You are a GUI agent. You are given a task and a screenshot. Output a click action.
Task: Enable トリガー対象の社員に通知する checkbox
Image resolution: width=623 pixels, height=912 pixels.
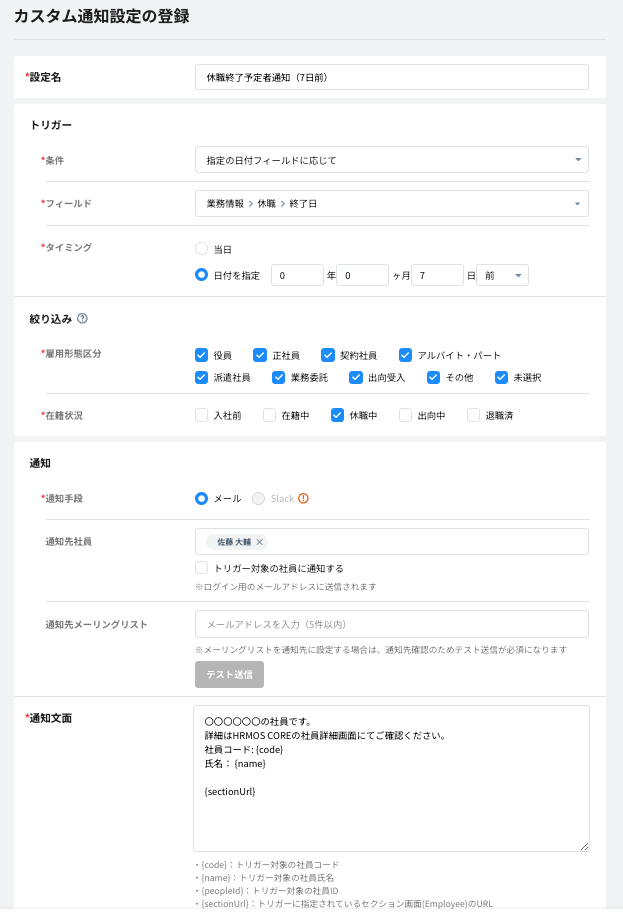(x=201, y=568)
